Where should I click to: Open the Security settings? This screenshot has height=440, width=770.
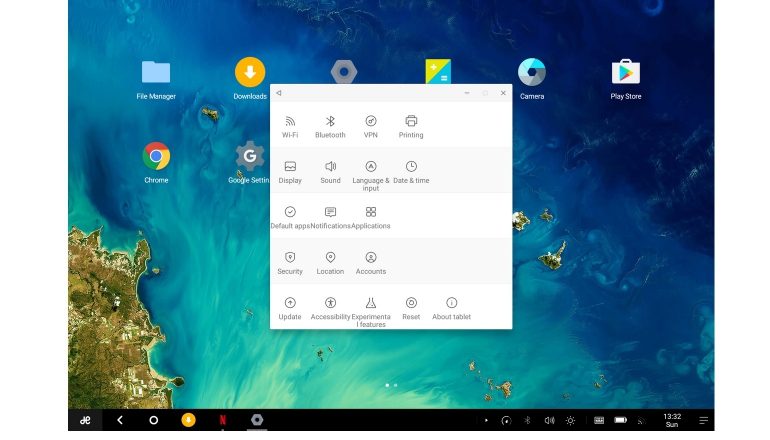(x=290, y=262)
